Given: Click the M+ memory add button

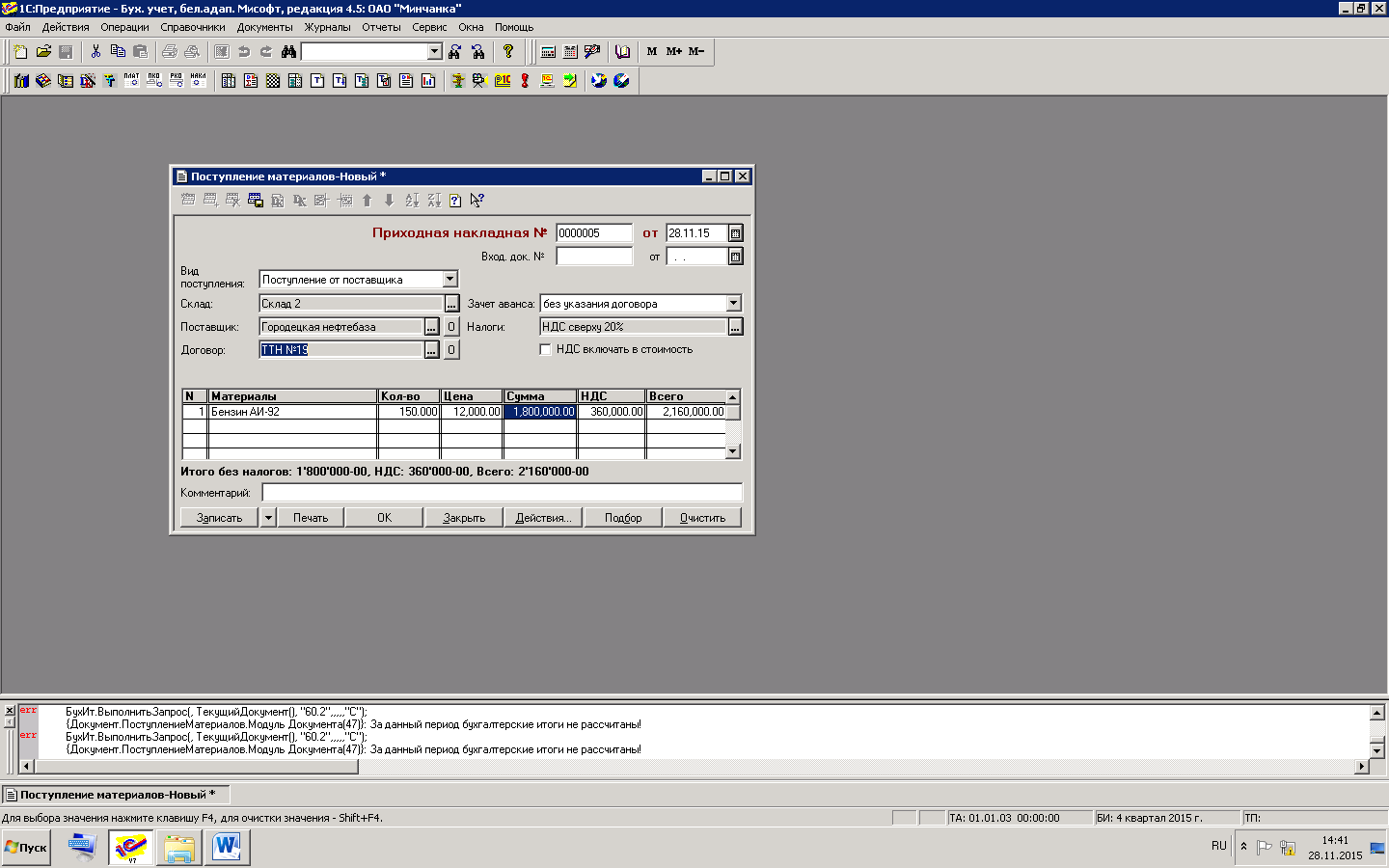Looking at the screenshot, I should click(x=674, y=51).
